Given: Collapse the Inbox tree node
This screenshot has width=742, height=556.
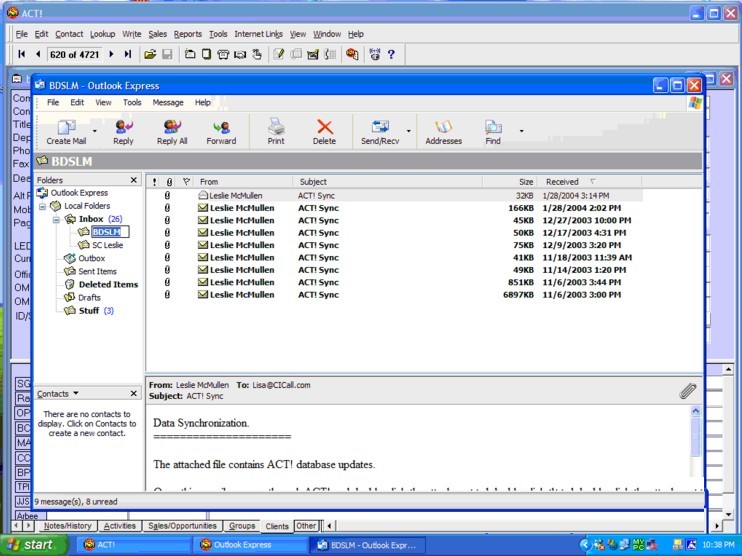Looking at the screenshot, I should coord(56,220).
